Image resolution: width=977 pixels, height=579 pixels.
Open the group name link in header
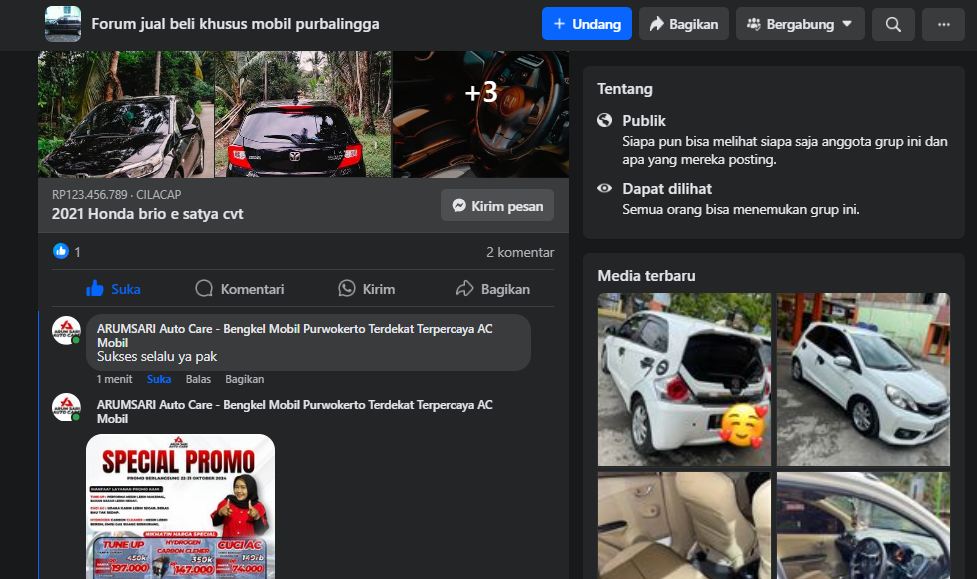coord(235,24)
